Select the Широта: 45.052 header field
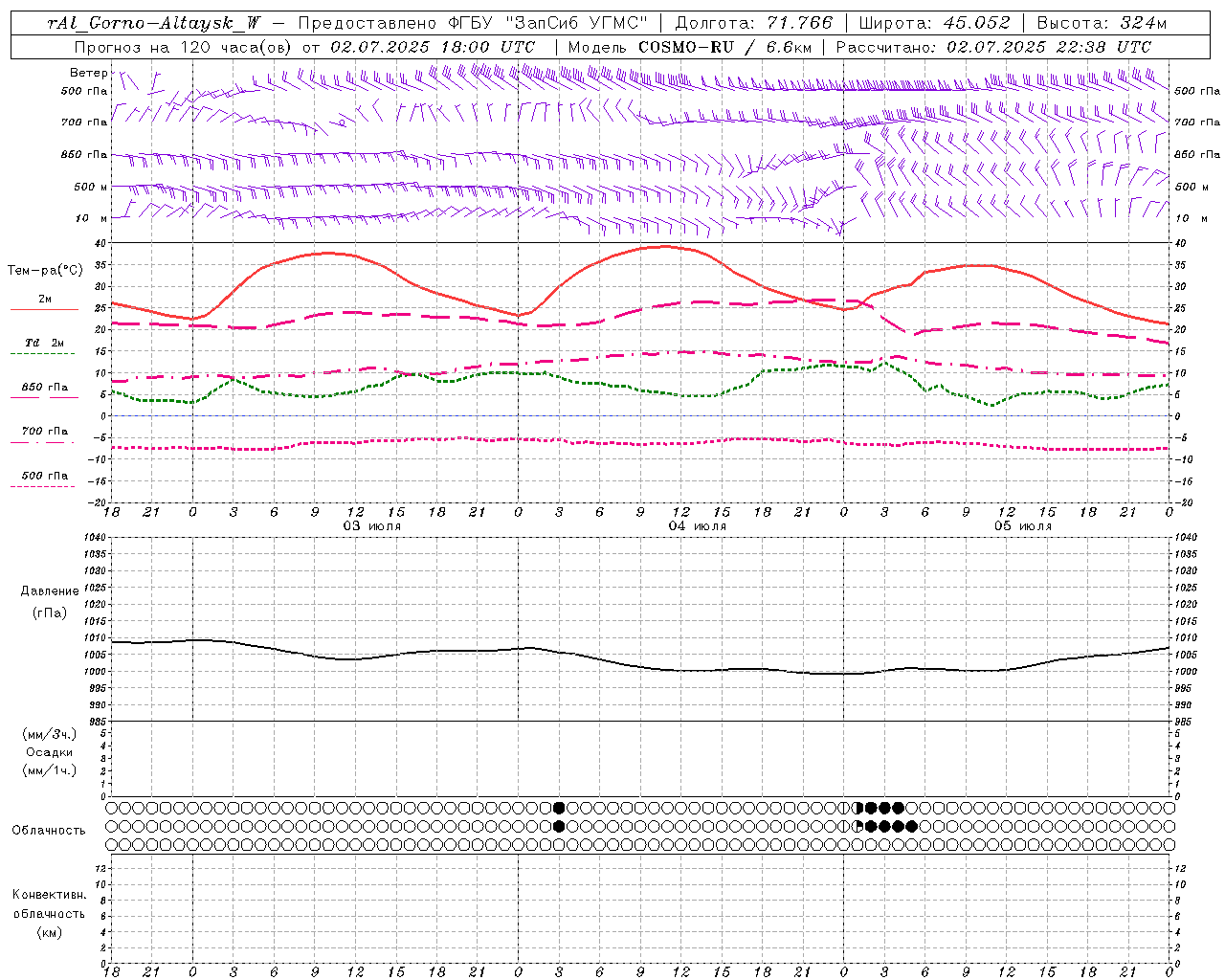 click(x=934, y=23)
